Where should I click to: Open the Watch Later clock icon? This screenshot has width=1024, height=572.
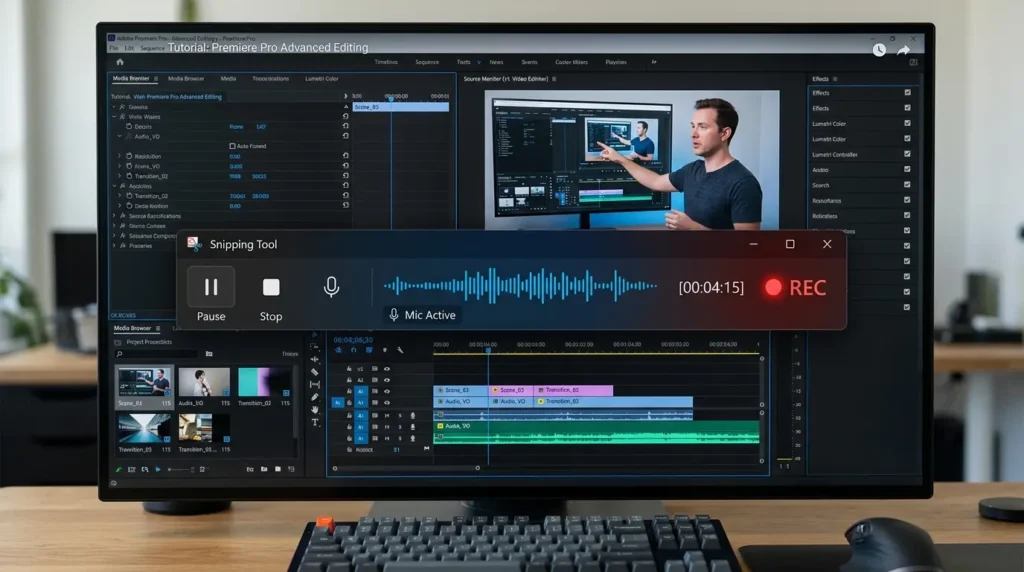pos(879,50)
